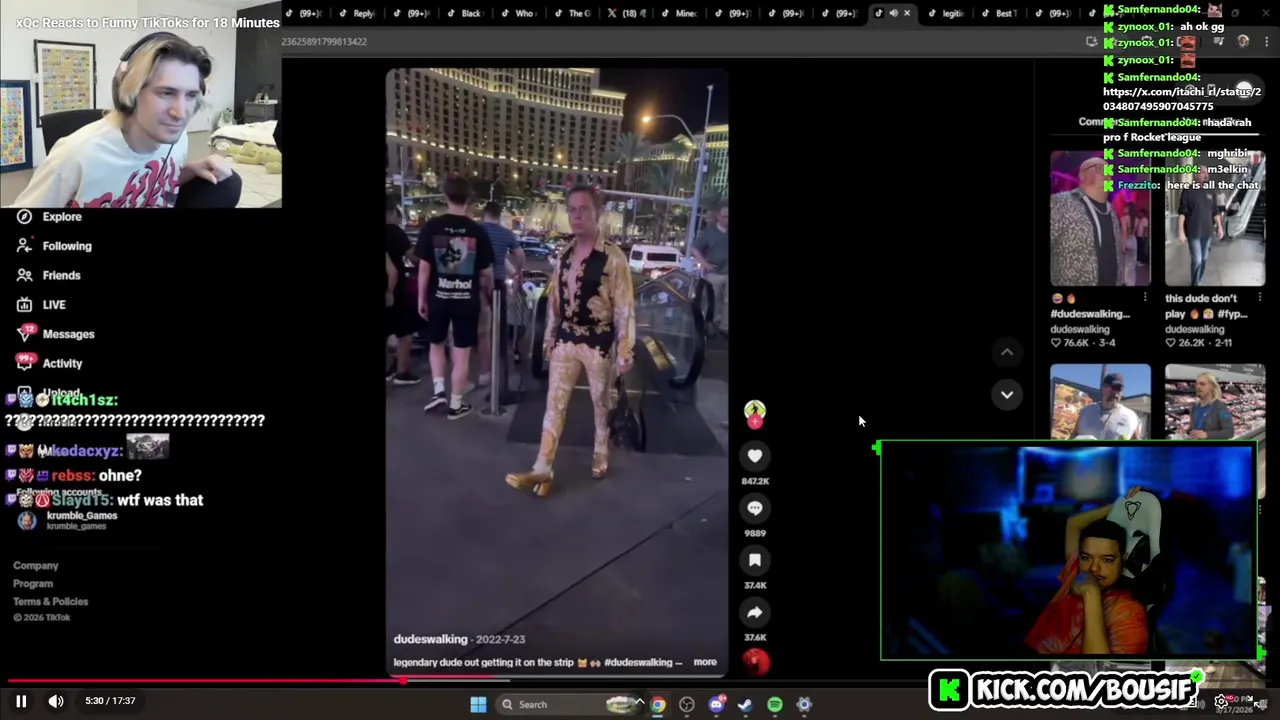Click the LIVE camera icon
This screenshot has height=720, width=1280.
click(24, 305)
